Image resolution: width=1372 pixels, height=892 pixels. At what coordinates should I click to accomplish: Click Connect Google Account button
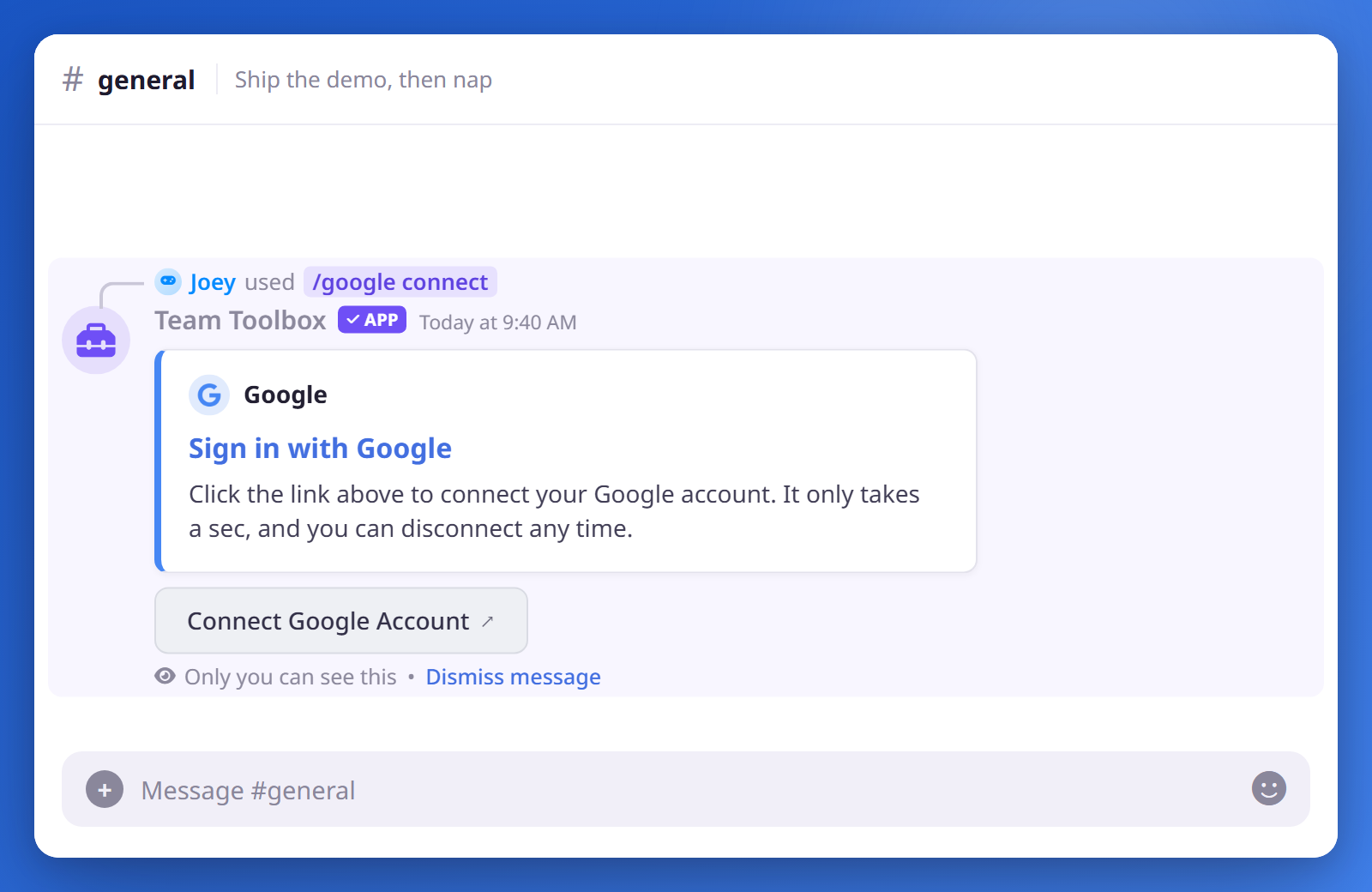coord(341,620)
